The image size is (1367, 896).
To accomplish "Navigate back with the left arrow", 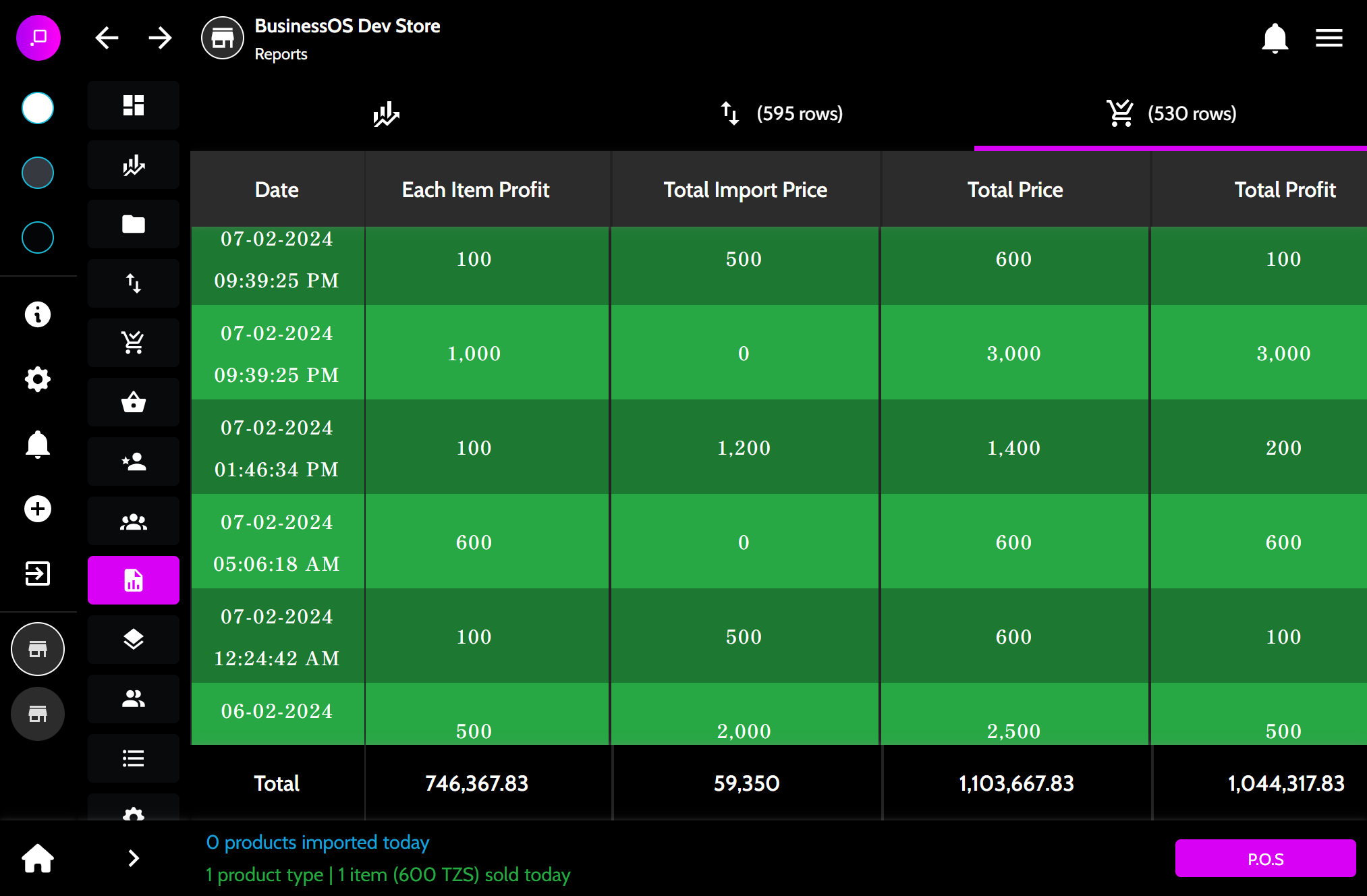I will (x=107, y=38).
